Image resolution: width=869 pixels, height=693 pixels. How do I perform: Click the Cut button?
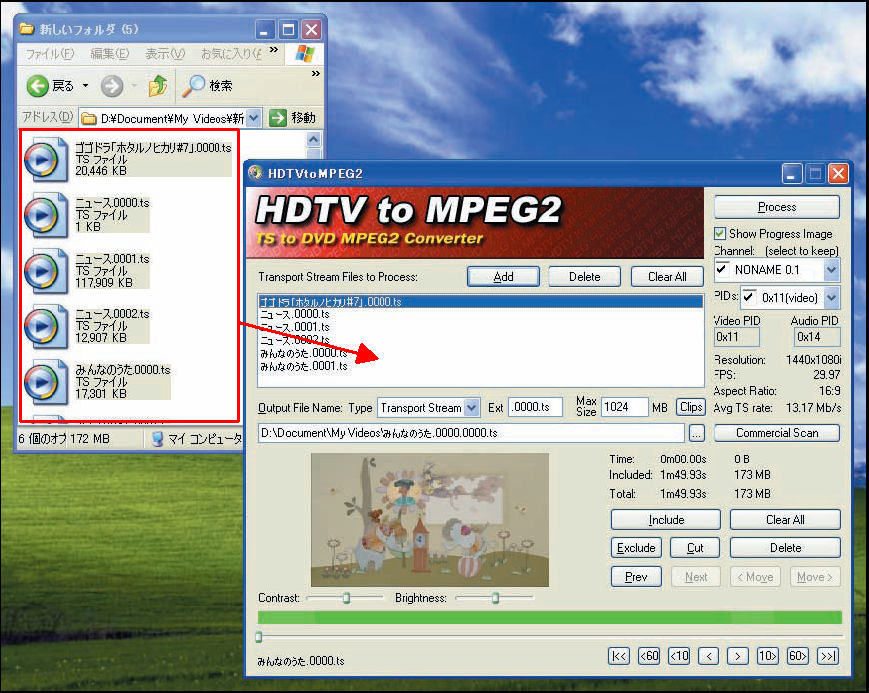695,548
